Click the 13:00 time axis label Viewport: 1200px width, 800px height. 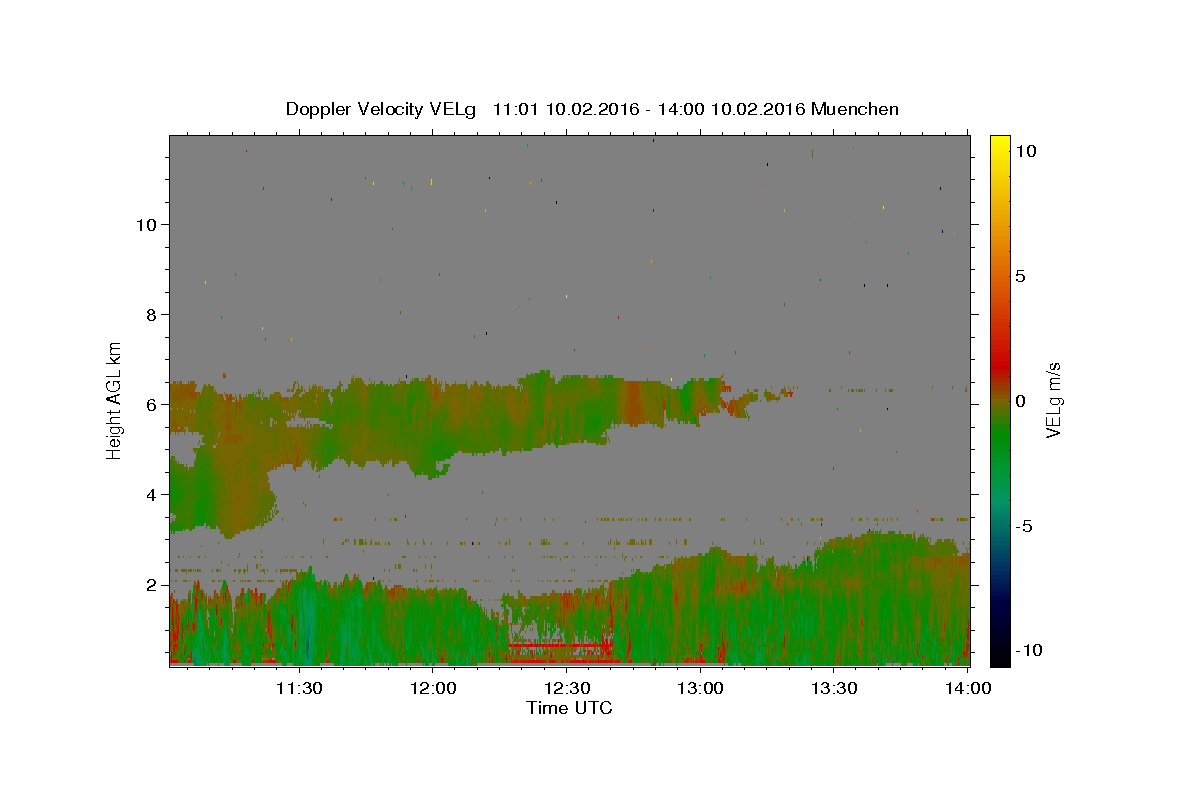point(701,688)
